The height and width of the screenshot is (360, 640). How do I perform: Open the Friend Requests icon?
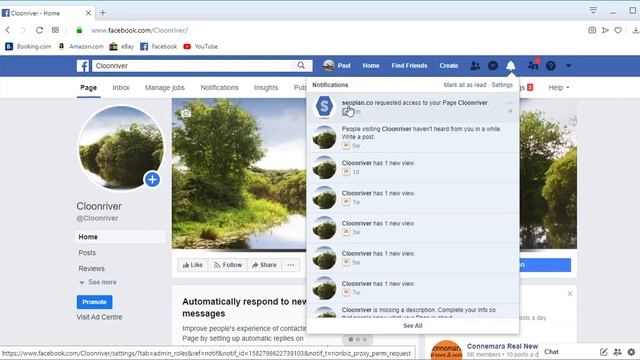[475, 66]
